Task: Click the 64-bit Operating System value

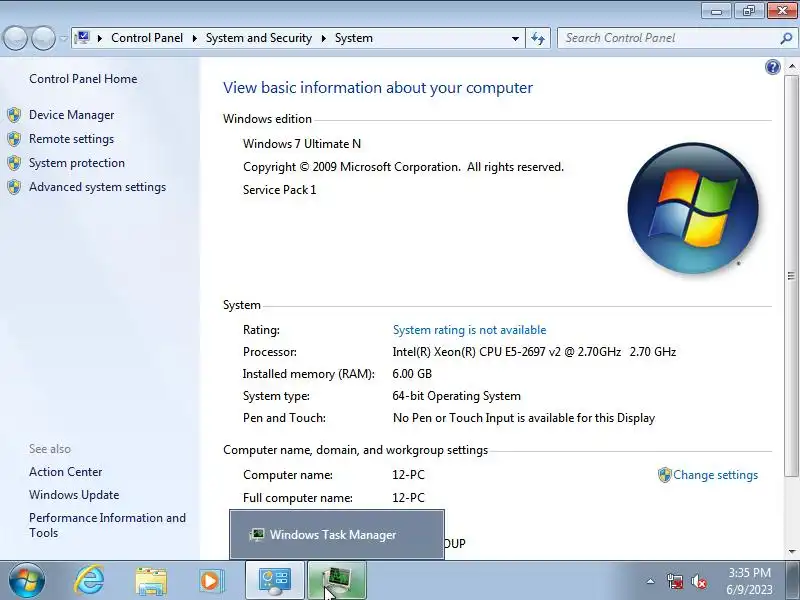Action: (x=457, y=396)
